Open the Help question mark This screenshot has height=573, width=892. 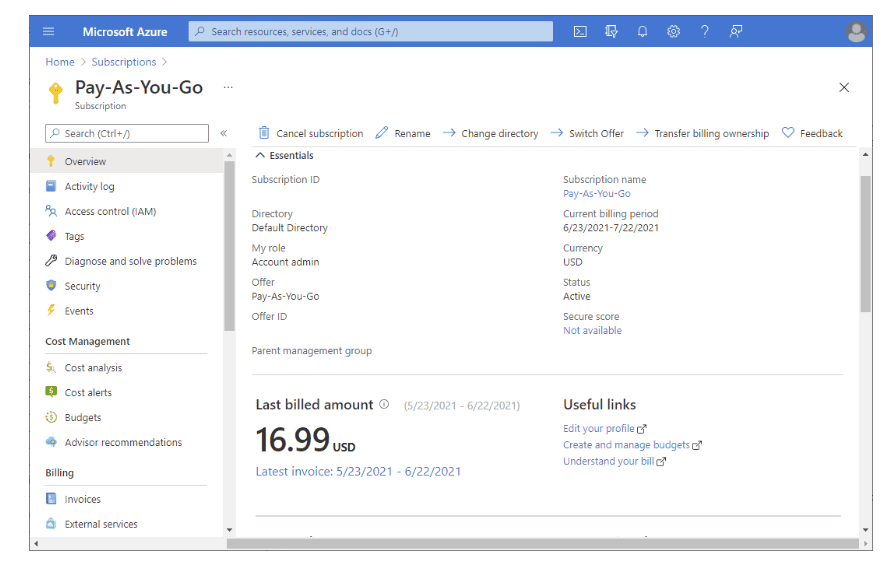pos(705,31)
